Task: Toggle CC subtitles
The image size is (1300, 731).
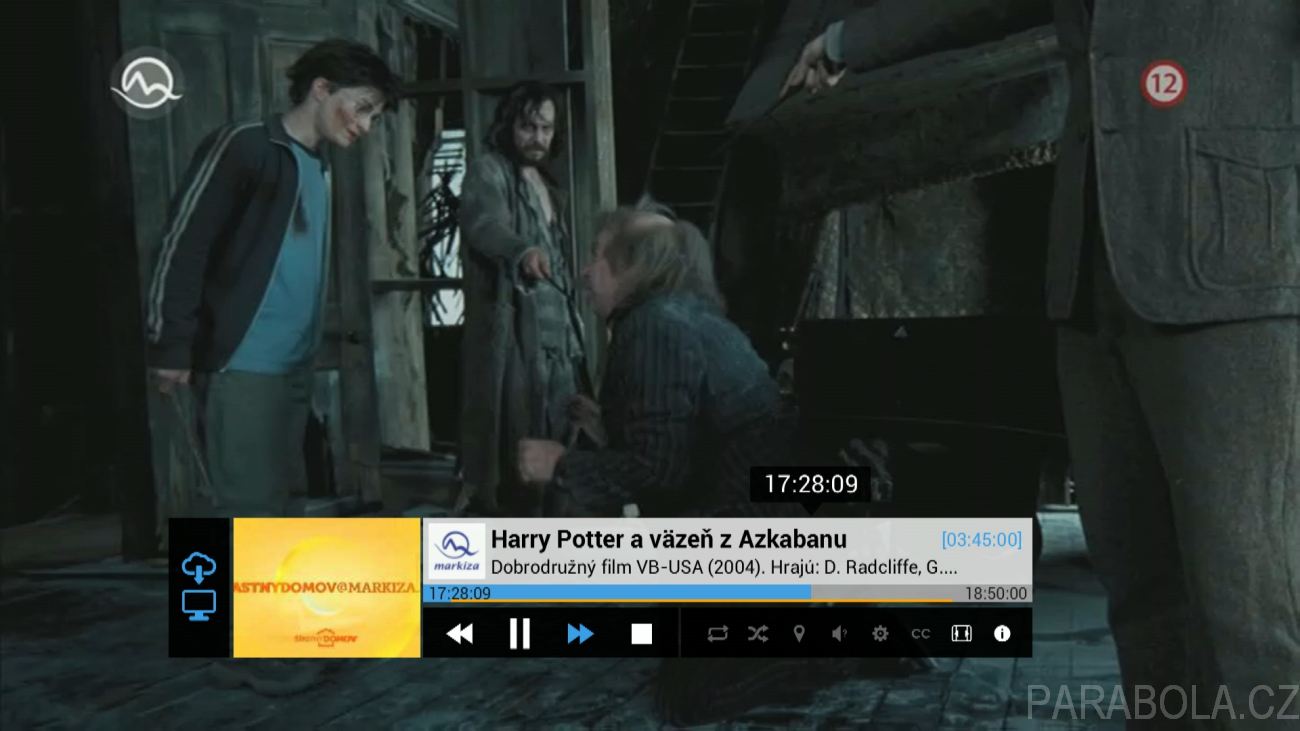Action: (x=920, y=634)
